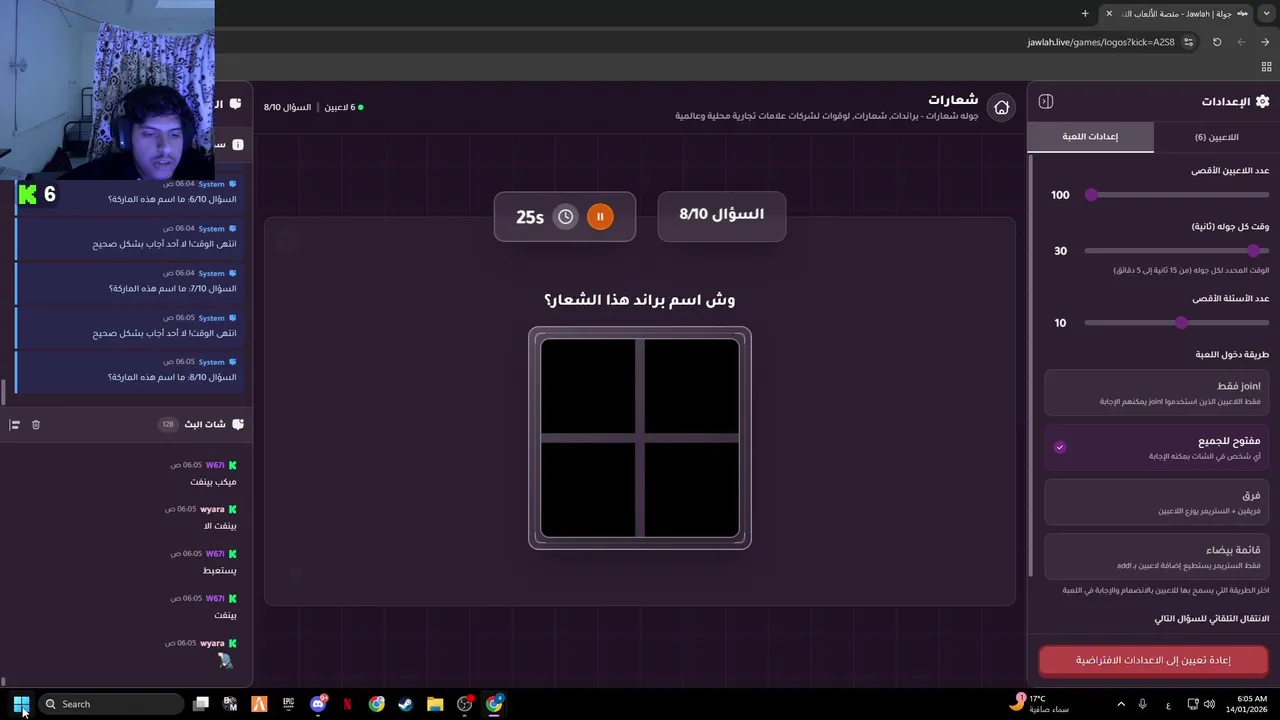Click the system message السؤال 8/10: ما اسم هذه الماركة؟
Viewport: 1280px width, 720px height.
pos(172,377)
